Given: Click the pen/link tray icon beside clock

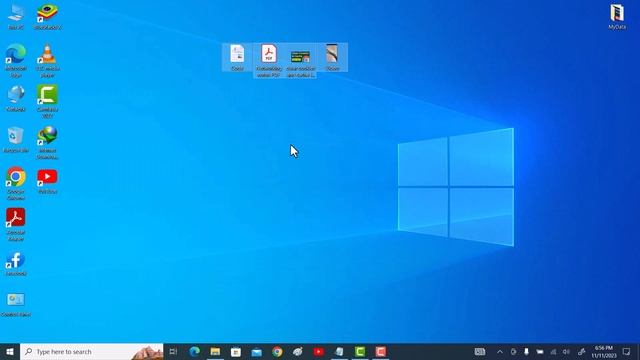Looking at the screenshot, I should 582,351.
